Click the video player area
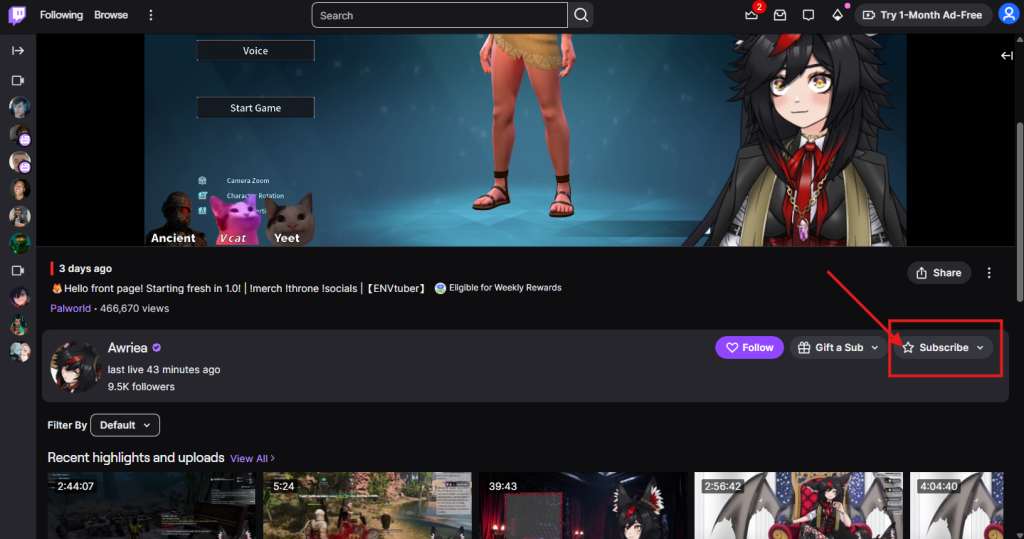Image resolution: width=1024 pixels, height=539 pixels. click(x=525, y=140)
